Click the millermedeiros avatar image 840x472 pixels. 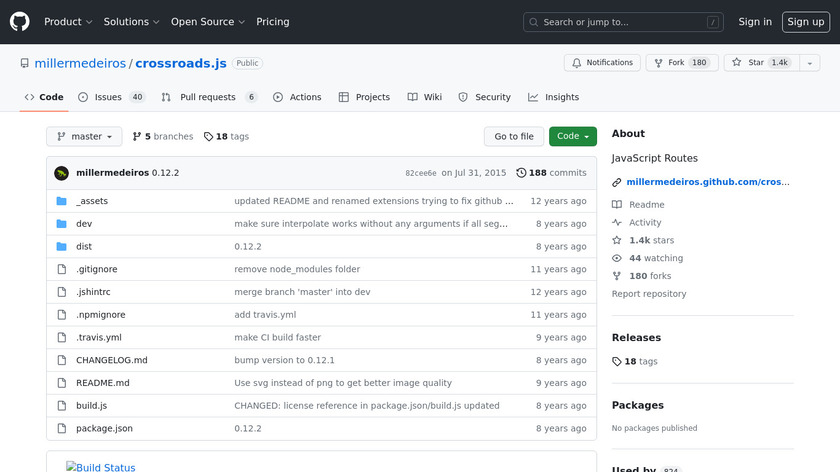coord(62,173)
